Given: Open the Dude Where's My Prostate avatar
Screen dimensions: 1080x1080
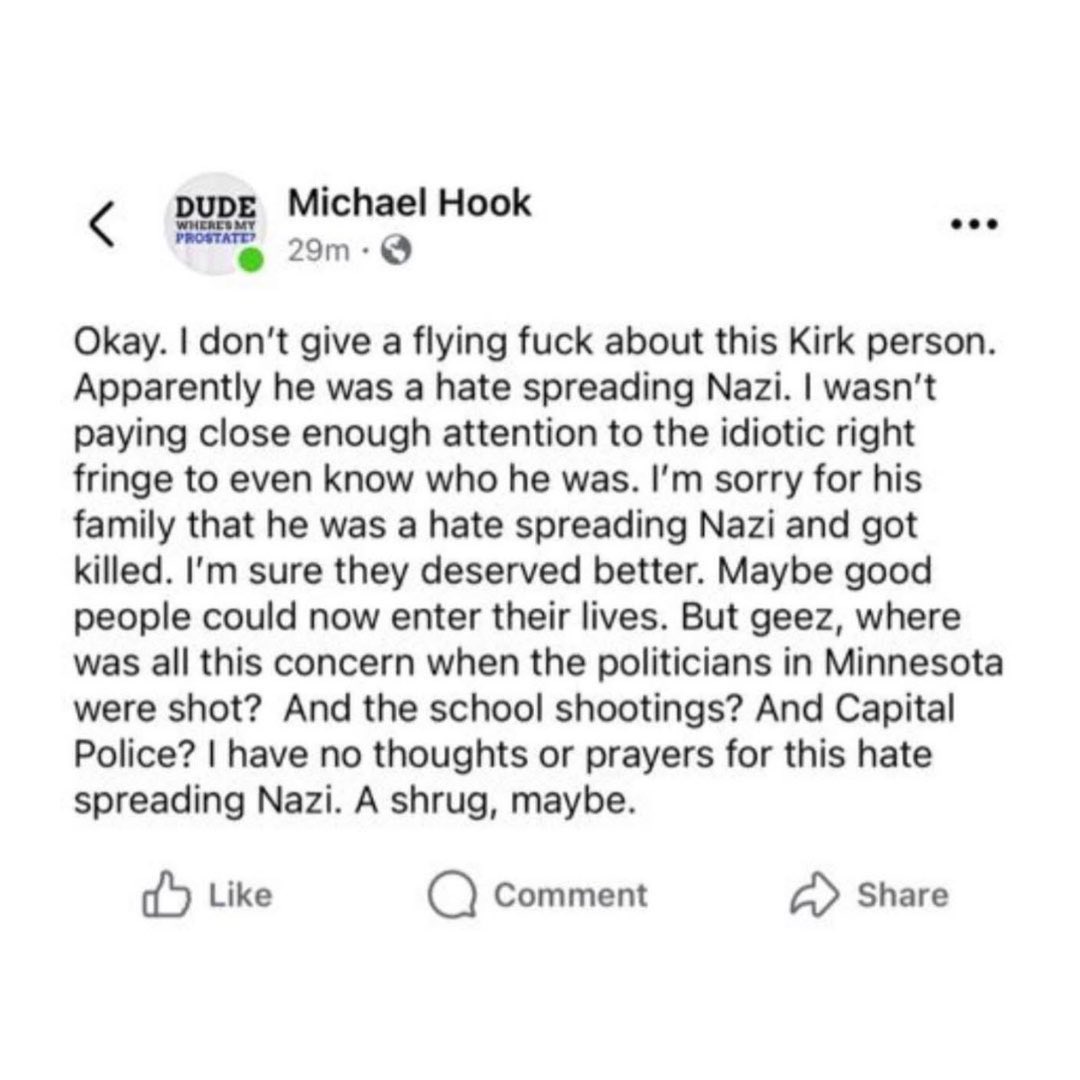Looking at the screenshot, I should coord(215,224).
